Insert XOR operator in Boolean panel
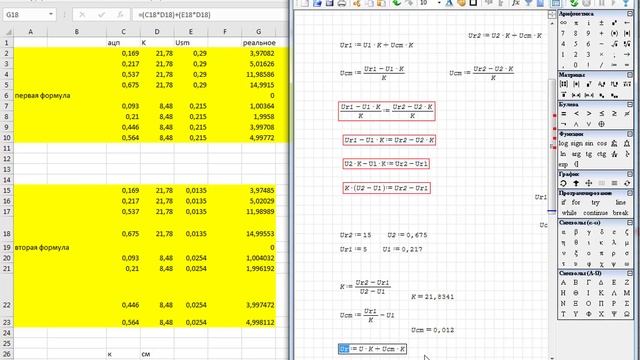640x360 pixels. 601,124
